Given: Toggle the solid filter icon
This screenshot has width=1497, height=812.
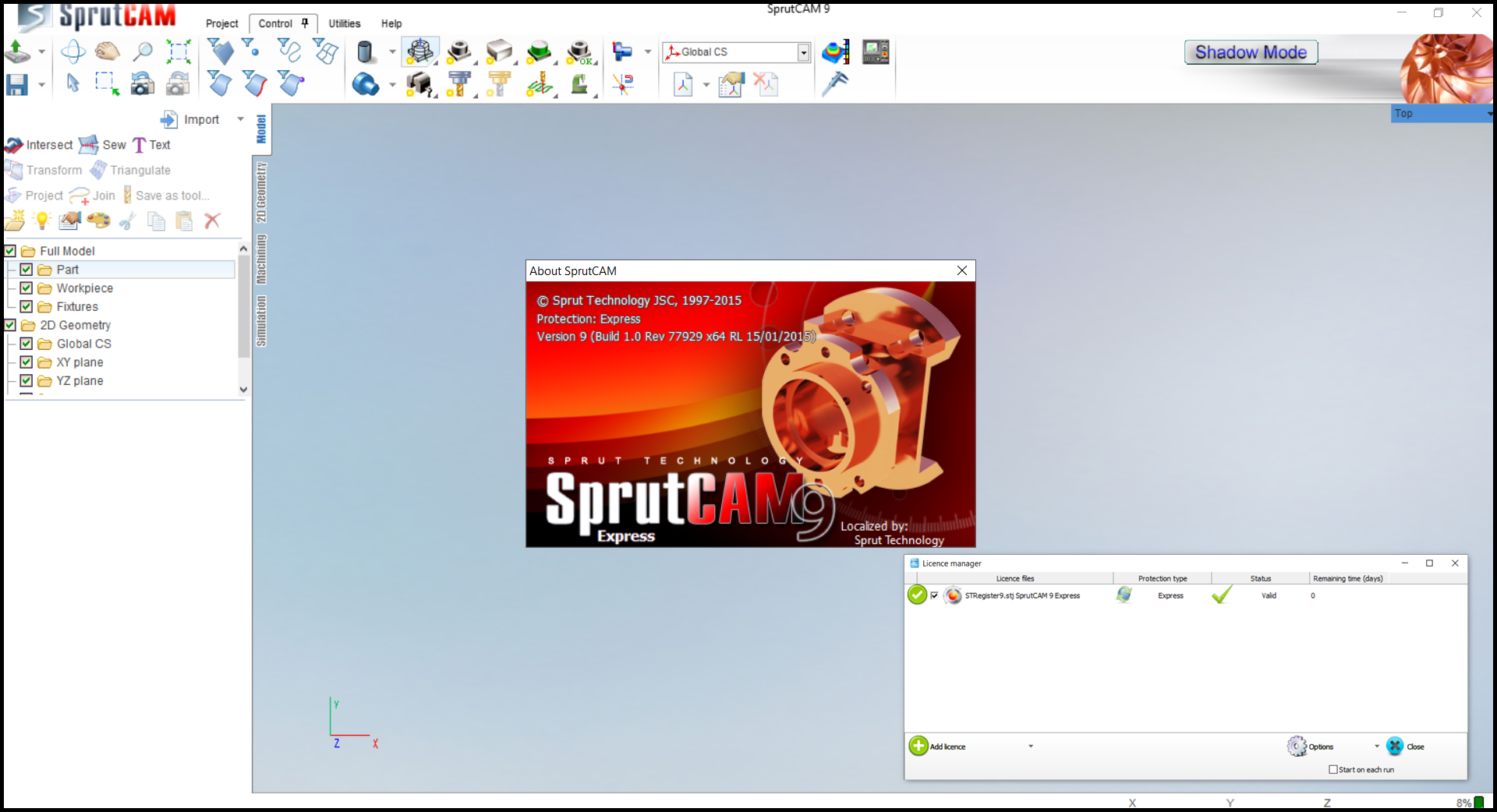Looking at the screenshot, I should click(221, 51).
